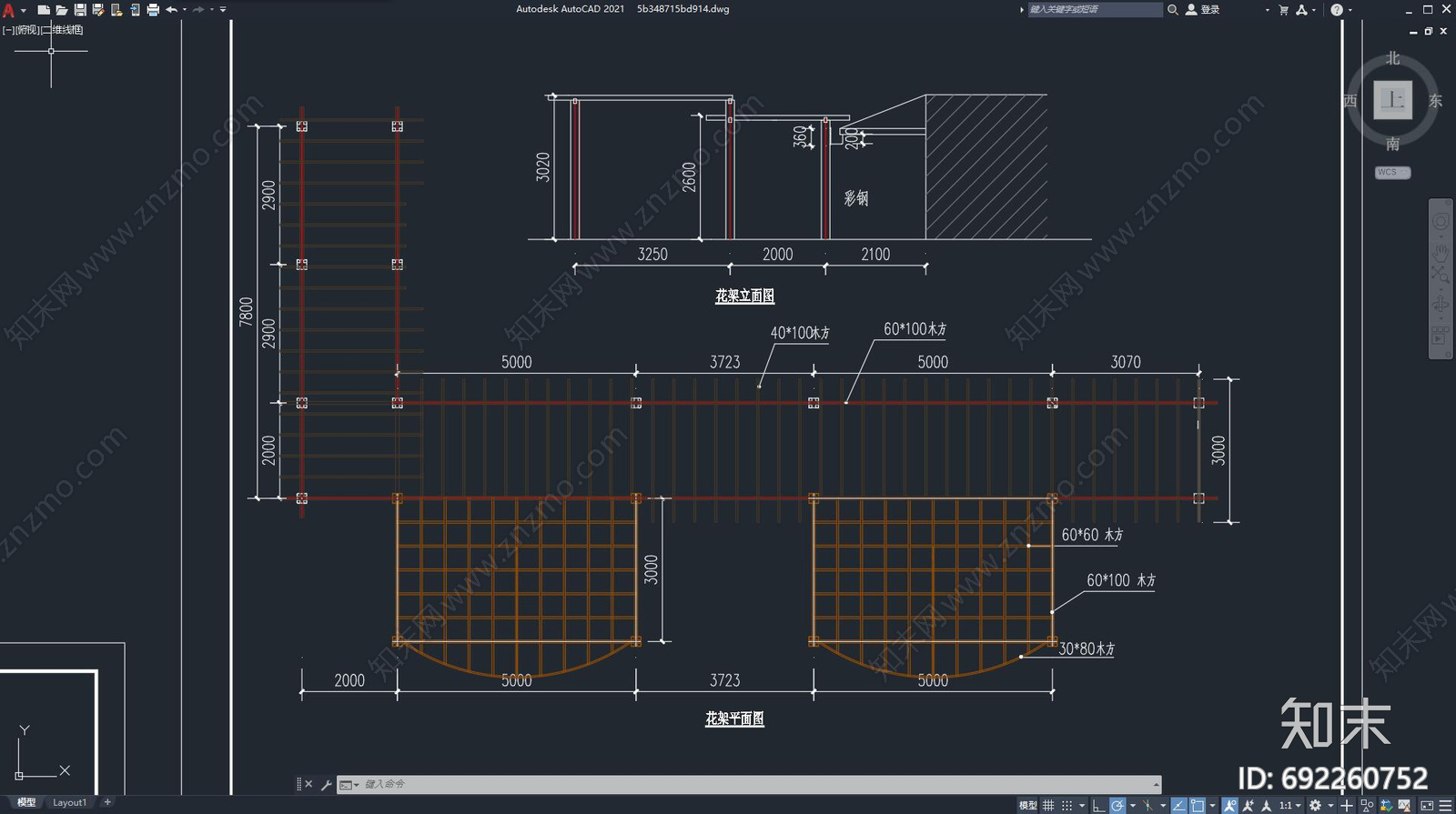
Task: Click the 登录 sign-in button
Action: pos(1203,9)
